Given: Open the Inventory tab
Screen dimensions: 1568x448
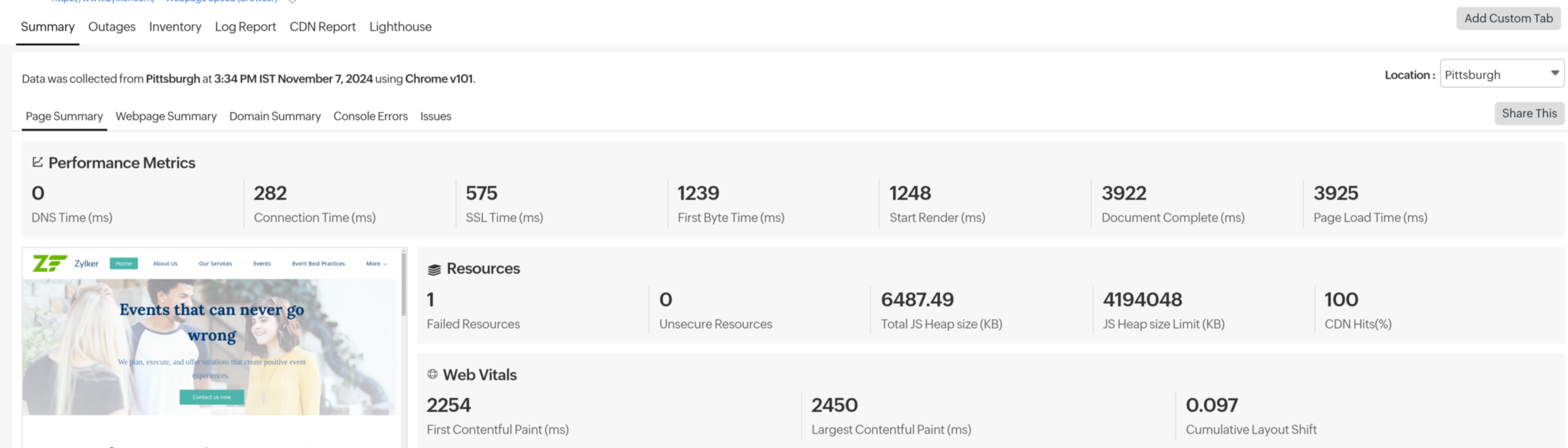Looking at the screenshot, I should pyautogui.click(x=175, y=27).
